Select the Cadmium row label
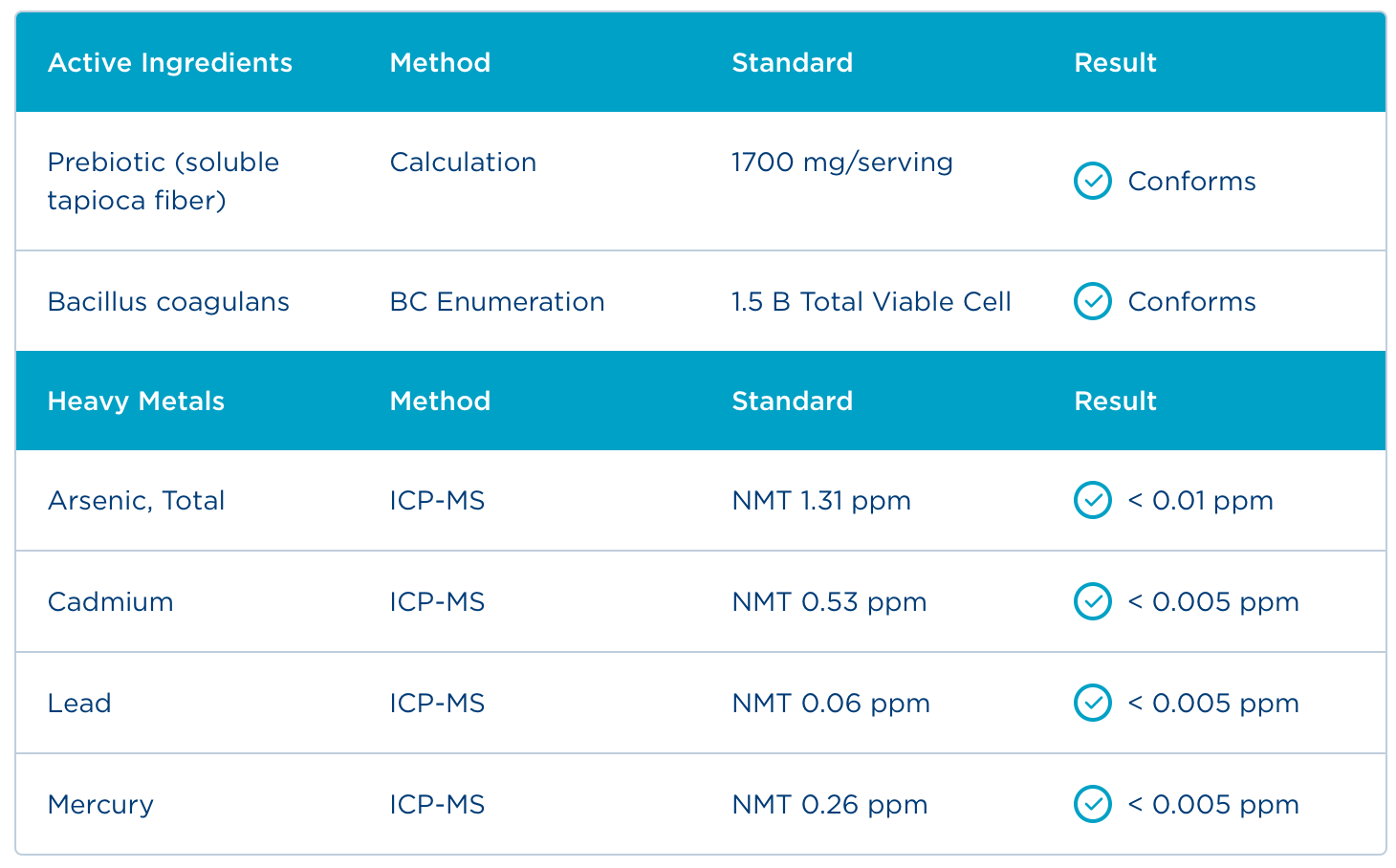 click(x=110, y=602)
